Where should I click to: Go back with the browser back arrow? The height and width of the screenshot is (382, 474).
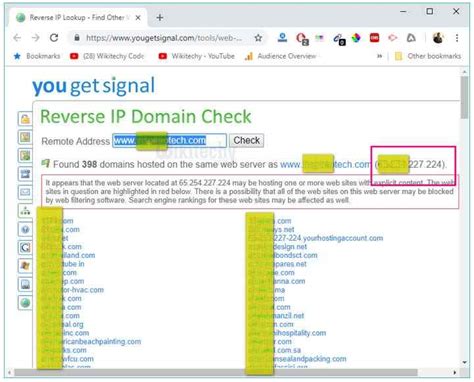(x=17, y=38)
